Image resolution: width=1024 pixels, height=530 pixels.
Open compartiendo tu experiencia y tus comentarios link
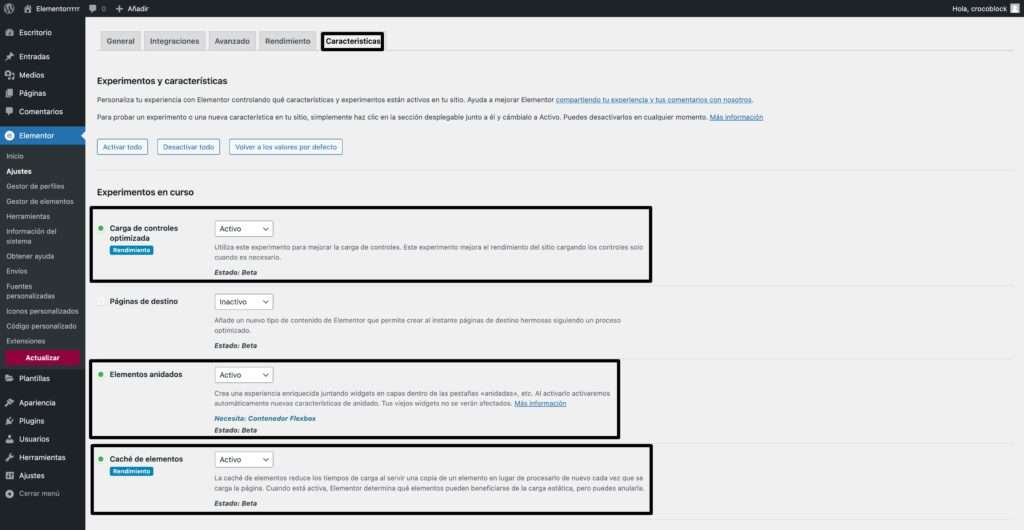pos(654,100)
